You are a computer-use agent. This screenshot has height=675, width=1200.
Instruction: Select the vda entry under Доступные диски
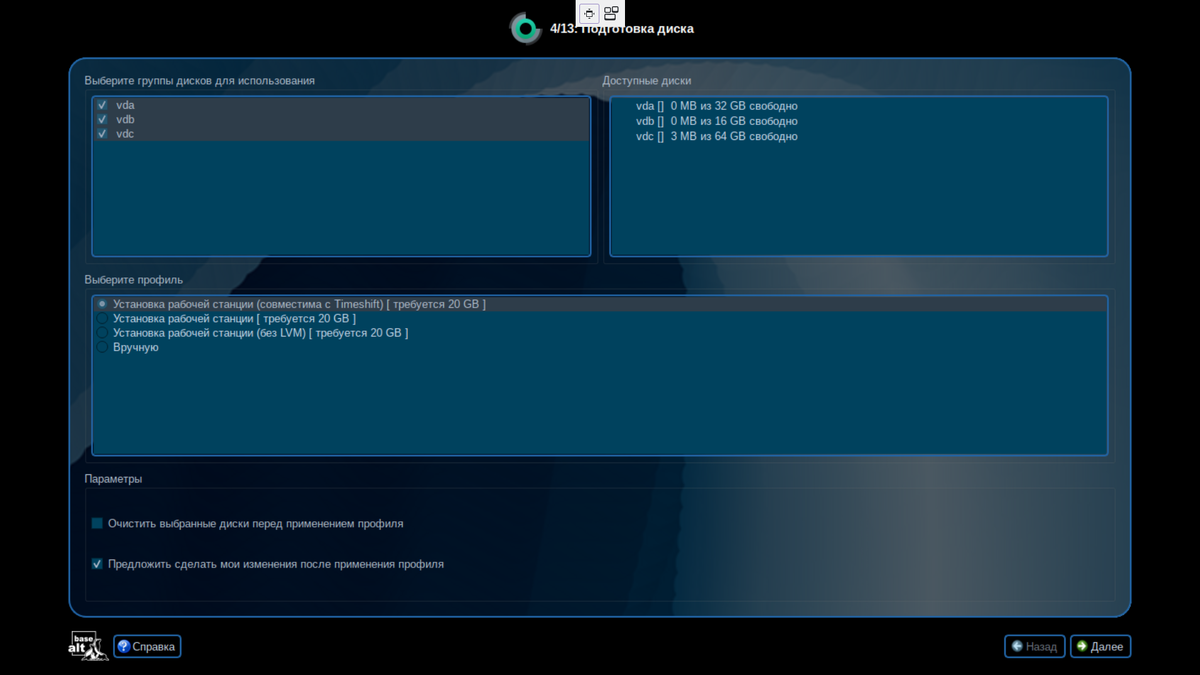tap(717, 105)
